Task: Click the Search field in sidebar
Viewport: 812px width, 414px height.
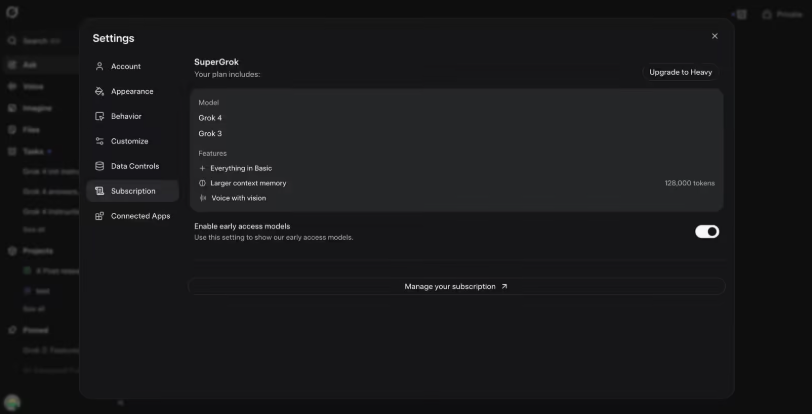Action: pyautogui.click(x=35, y=40)
